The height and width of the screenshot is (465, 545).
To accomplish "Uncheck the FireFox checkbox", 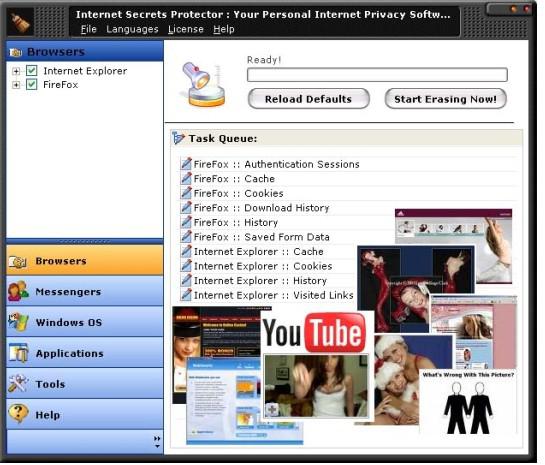I will (x=32, y=84).
